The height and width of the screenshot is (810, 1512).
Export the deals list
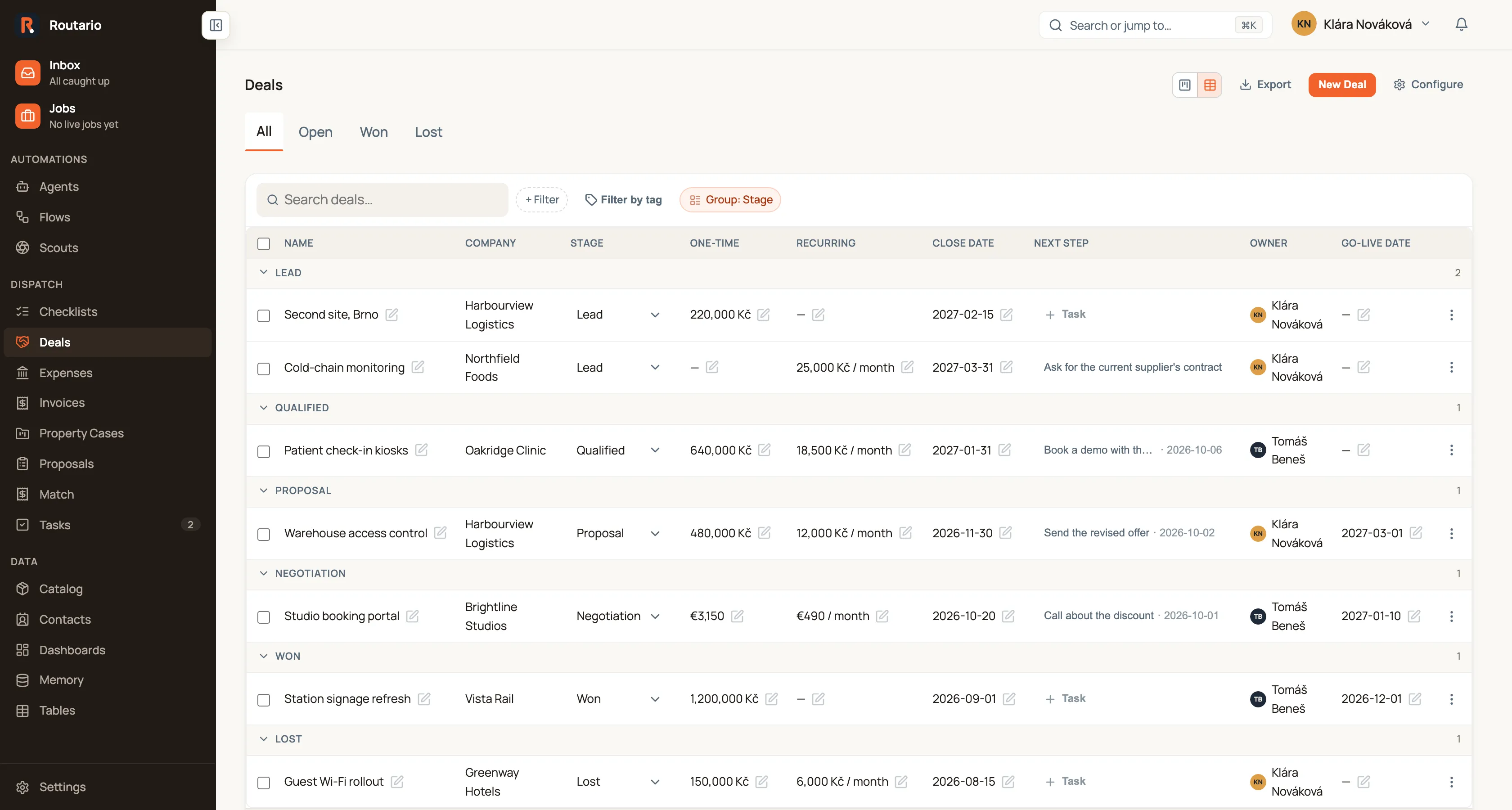click(1265, 85)
